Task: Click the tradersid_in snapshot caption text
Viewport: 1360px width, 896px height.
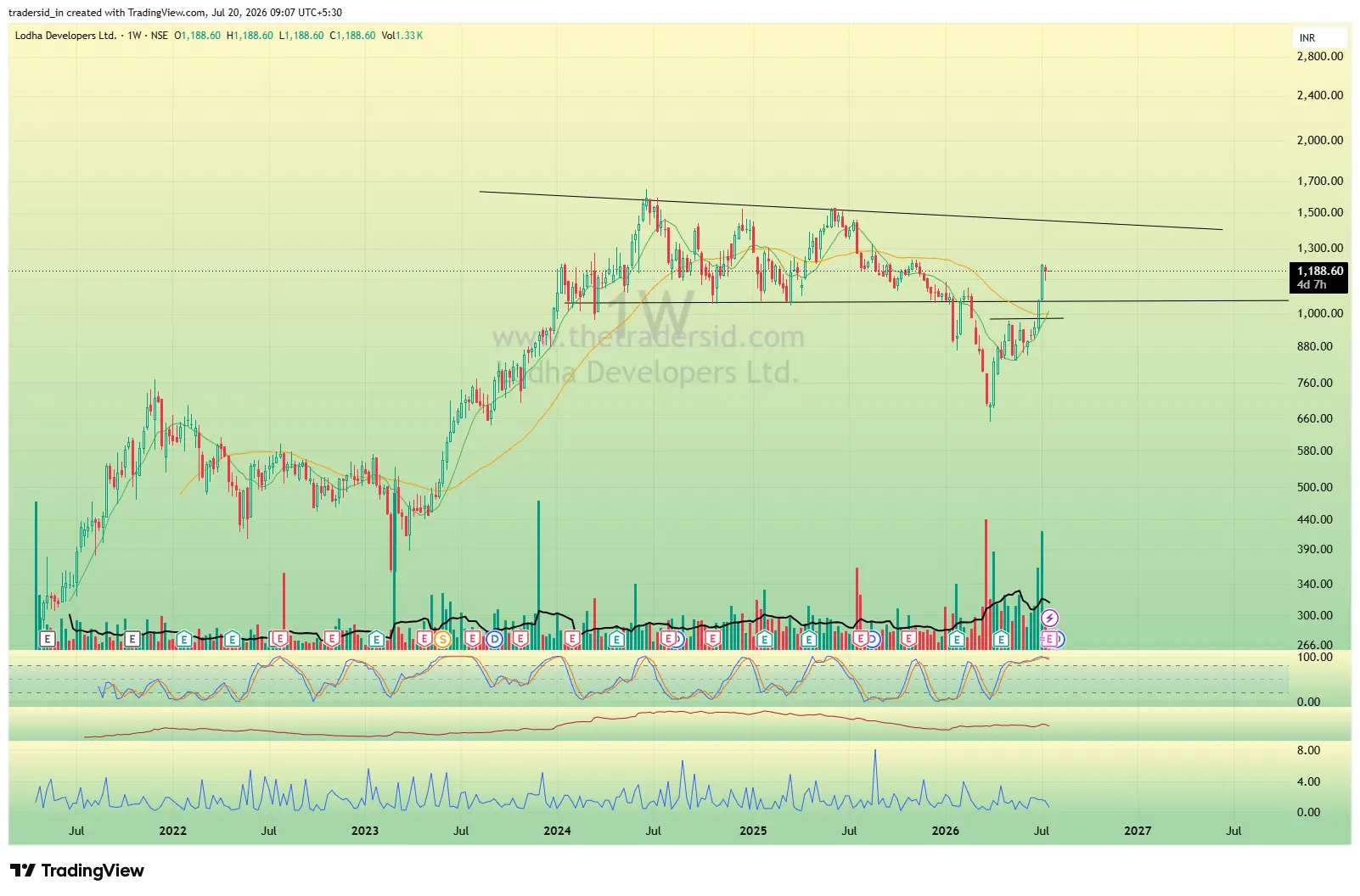Action: click(175, 13)
